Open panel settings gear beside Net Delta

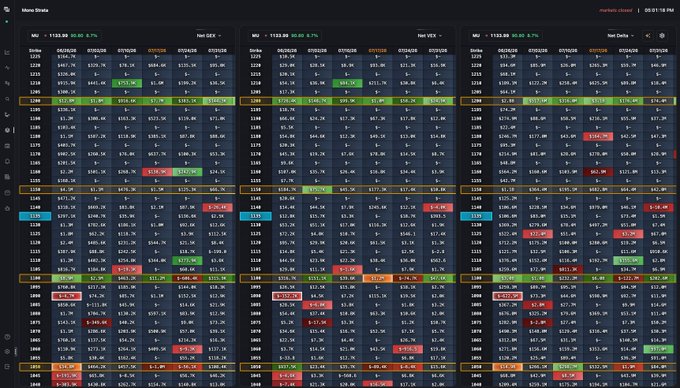[x=662, y=36]
